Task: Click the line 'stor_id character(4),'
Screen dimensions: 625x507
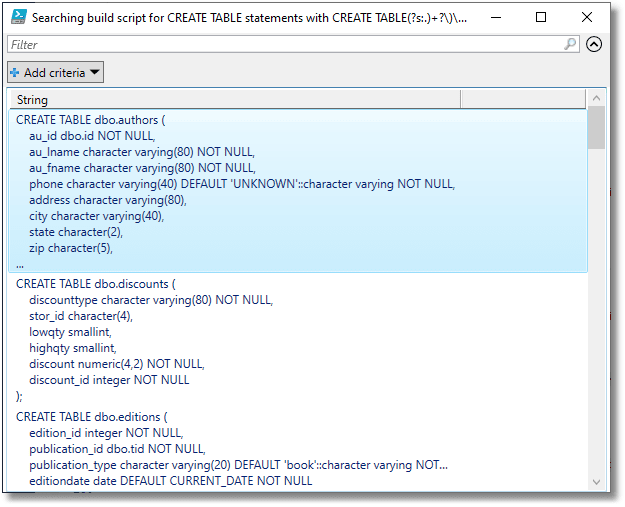Action: point(81,316)
